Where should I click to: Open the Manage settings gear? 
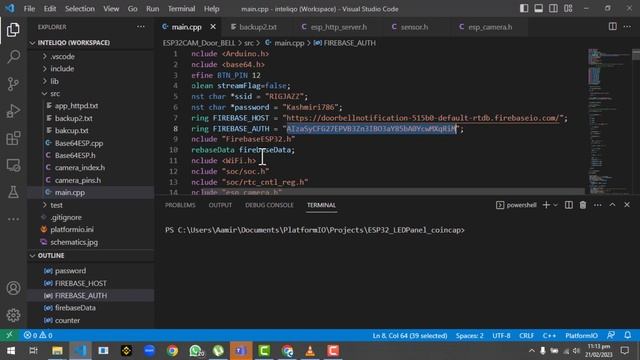(x=13, y=315)
